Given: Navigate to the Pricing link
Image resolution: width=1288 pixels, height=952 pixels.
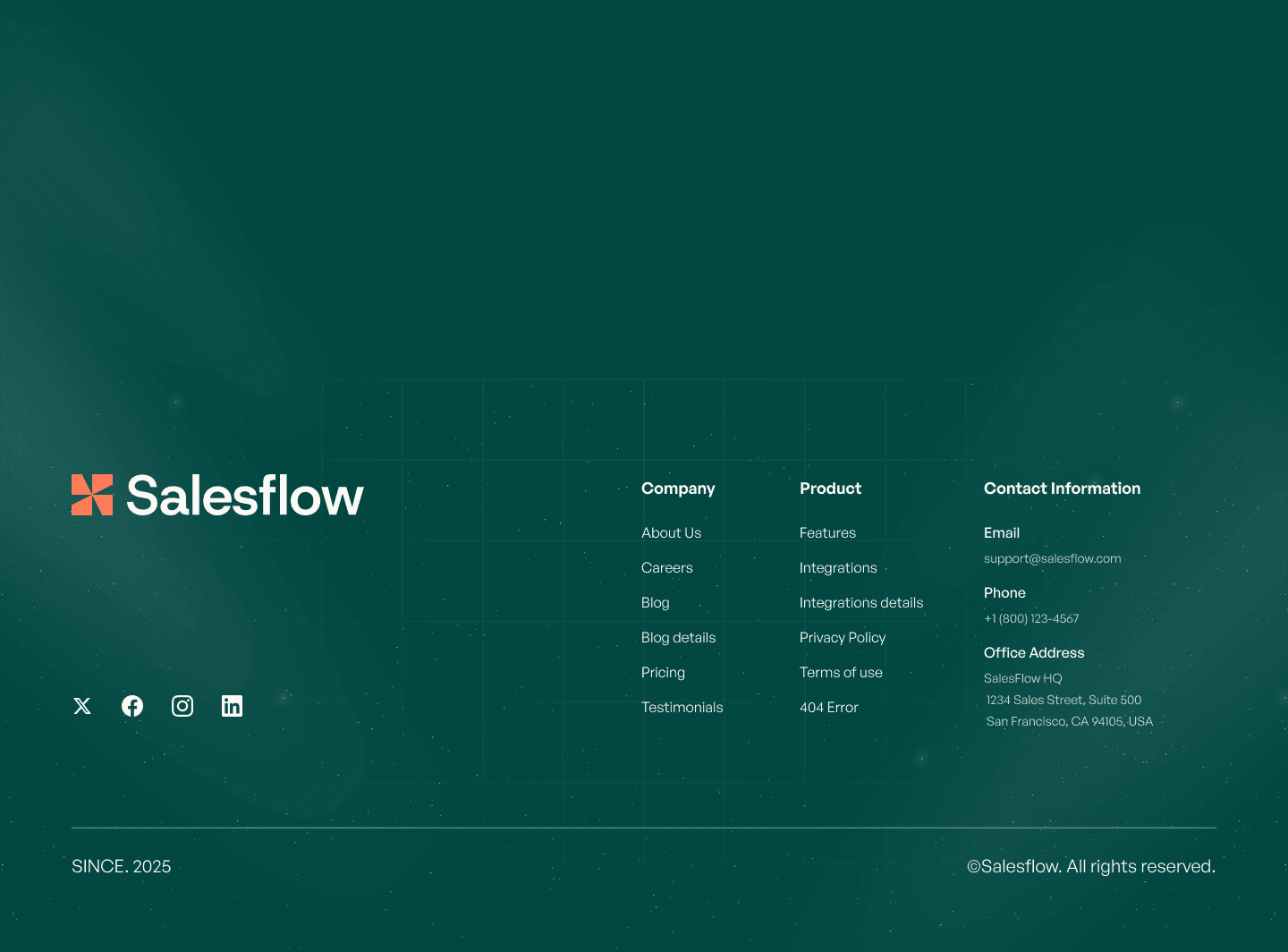Looking at the screenshot, I should point(663,672).
